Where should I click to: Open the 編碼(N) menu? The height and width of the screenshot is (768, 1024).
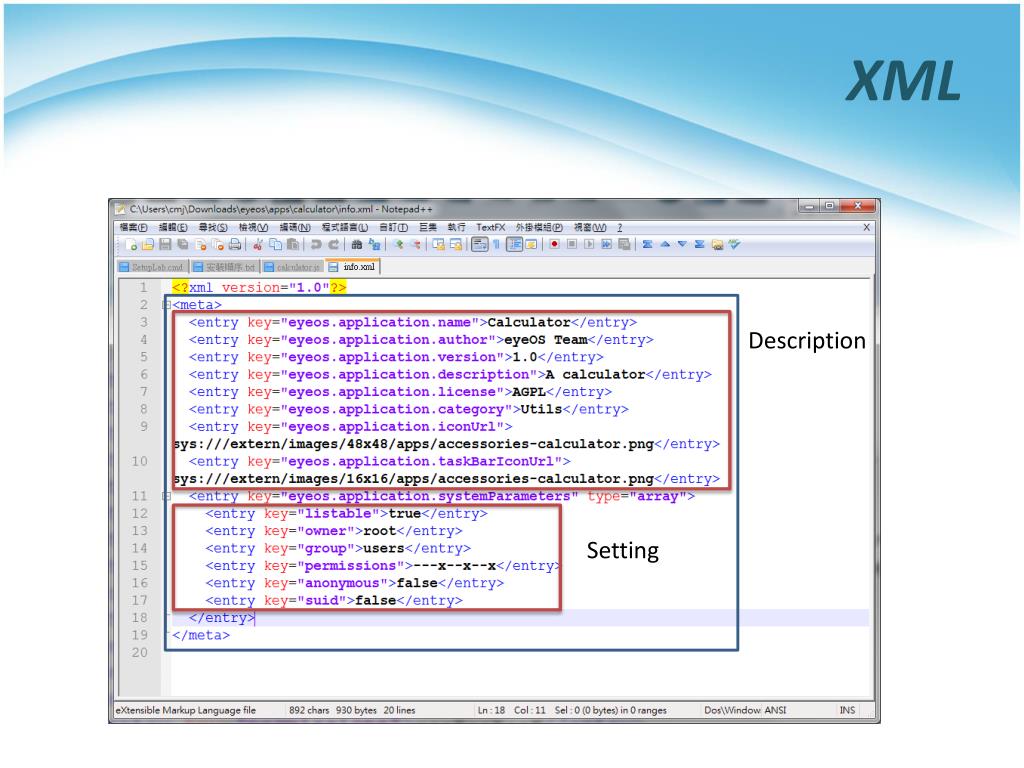coord(295,227)
